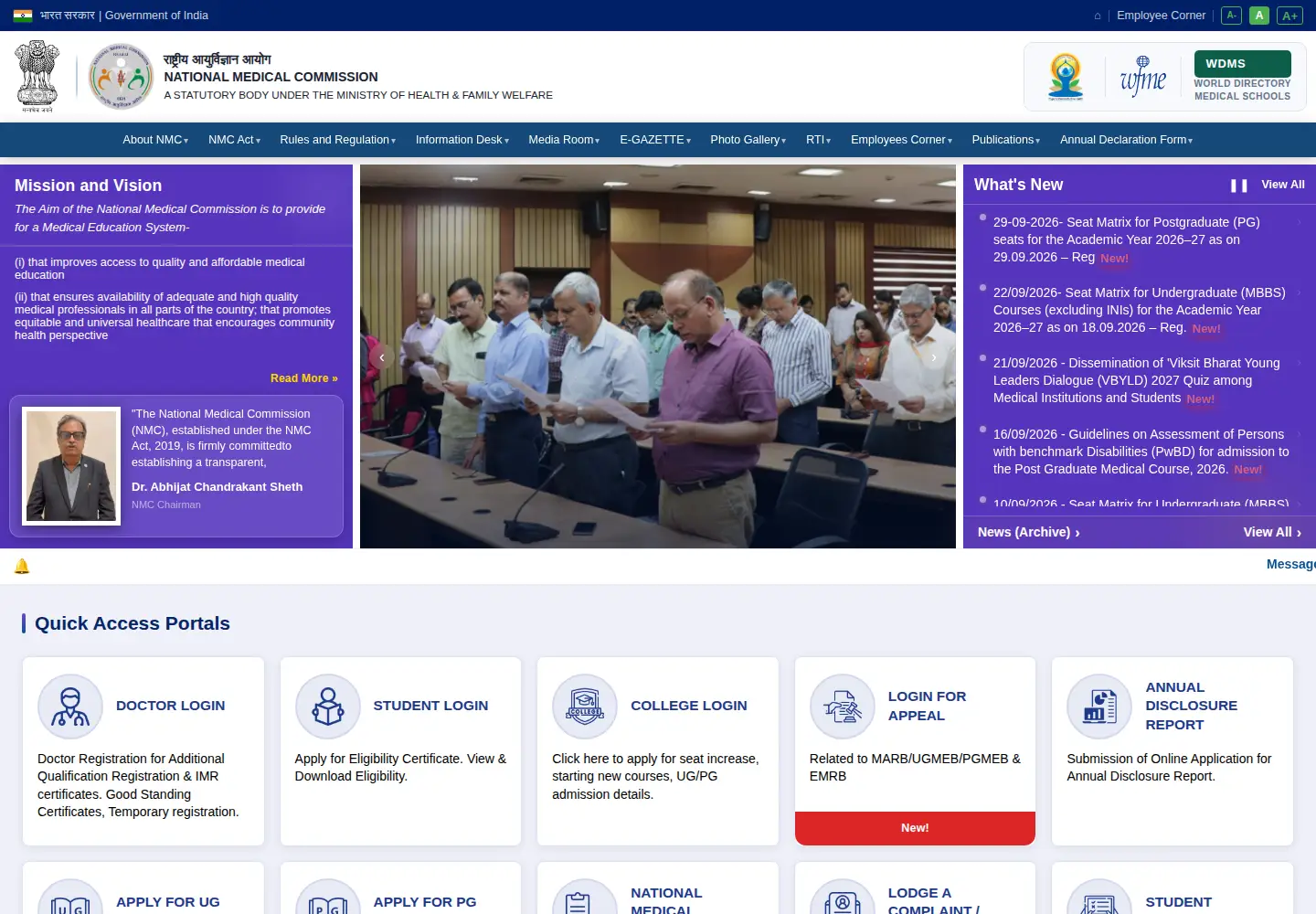This screenshot has height=914, width=1316.
Task: Go to the previous slide in the carousel
Action: 382,357
